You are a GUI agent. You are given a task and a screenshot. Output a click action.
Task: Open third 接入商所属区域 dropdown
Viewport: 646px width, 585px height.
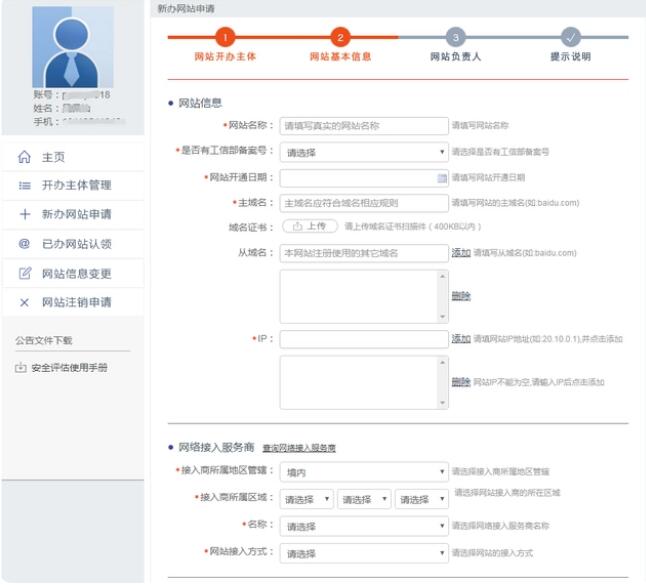click(422, 499)
